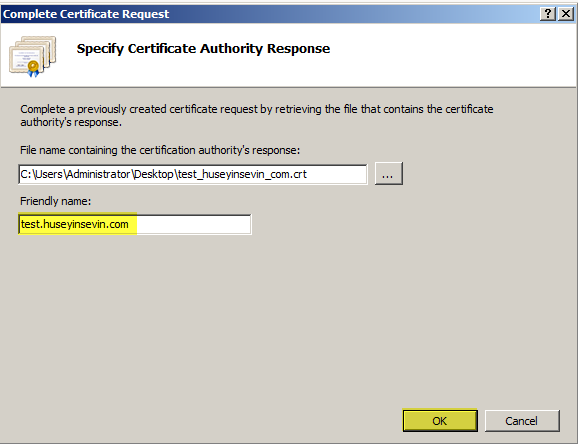Place cursor after ".crt" in file path
Image resolution: width=578 pixels, height=444 pixels.
coord(308,174)
